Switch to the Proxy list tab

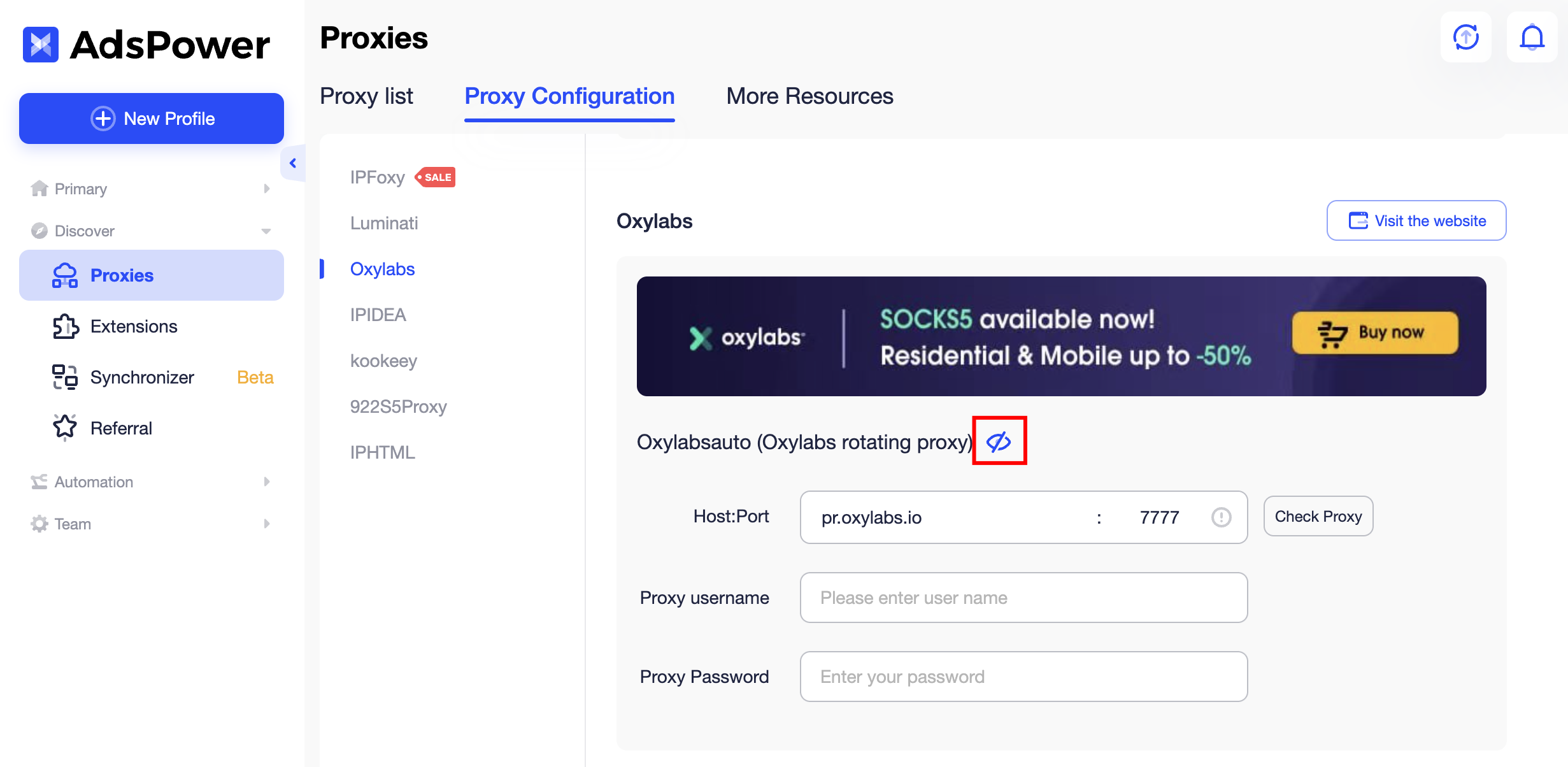[x=367, y=96]
